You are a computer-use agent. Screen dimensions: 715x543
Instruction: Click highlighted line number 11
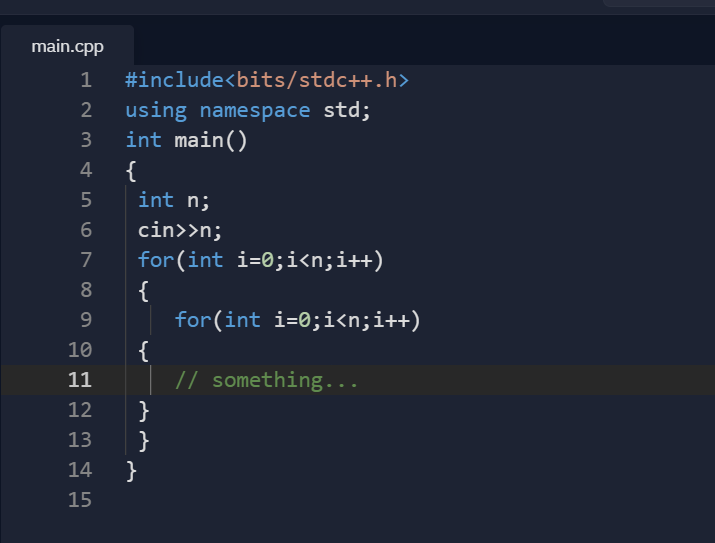coord(79,380)
